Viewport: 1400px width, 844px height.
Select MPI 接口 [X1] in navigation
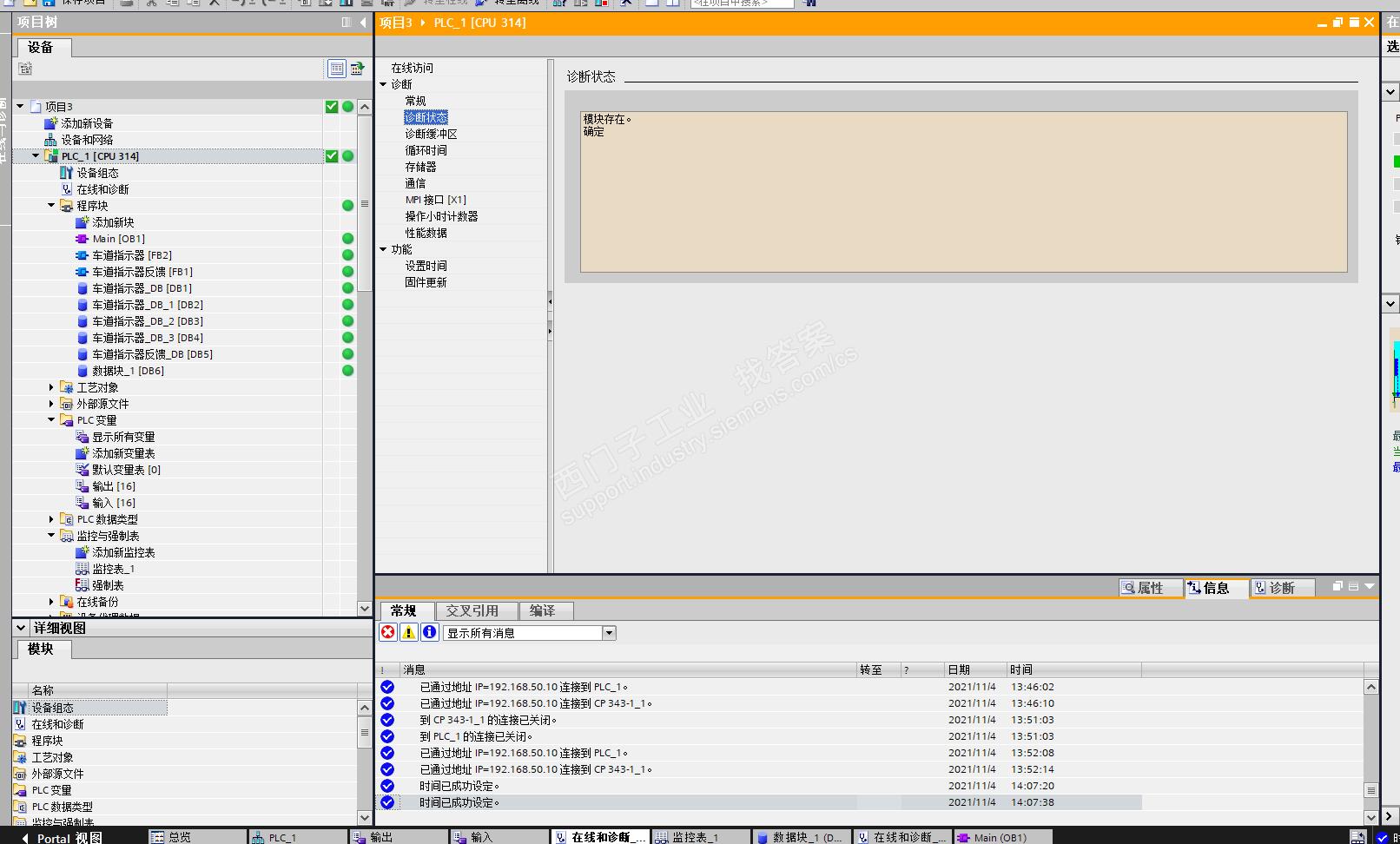435,200
